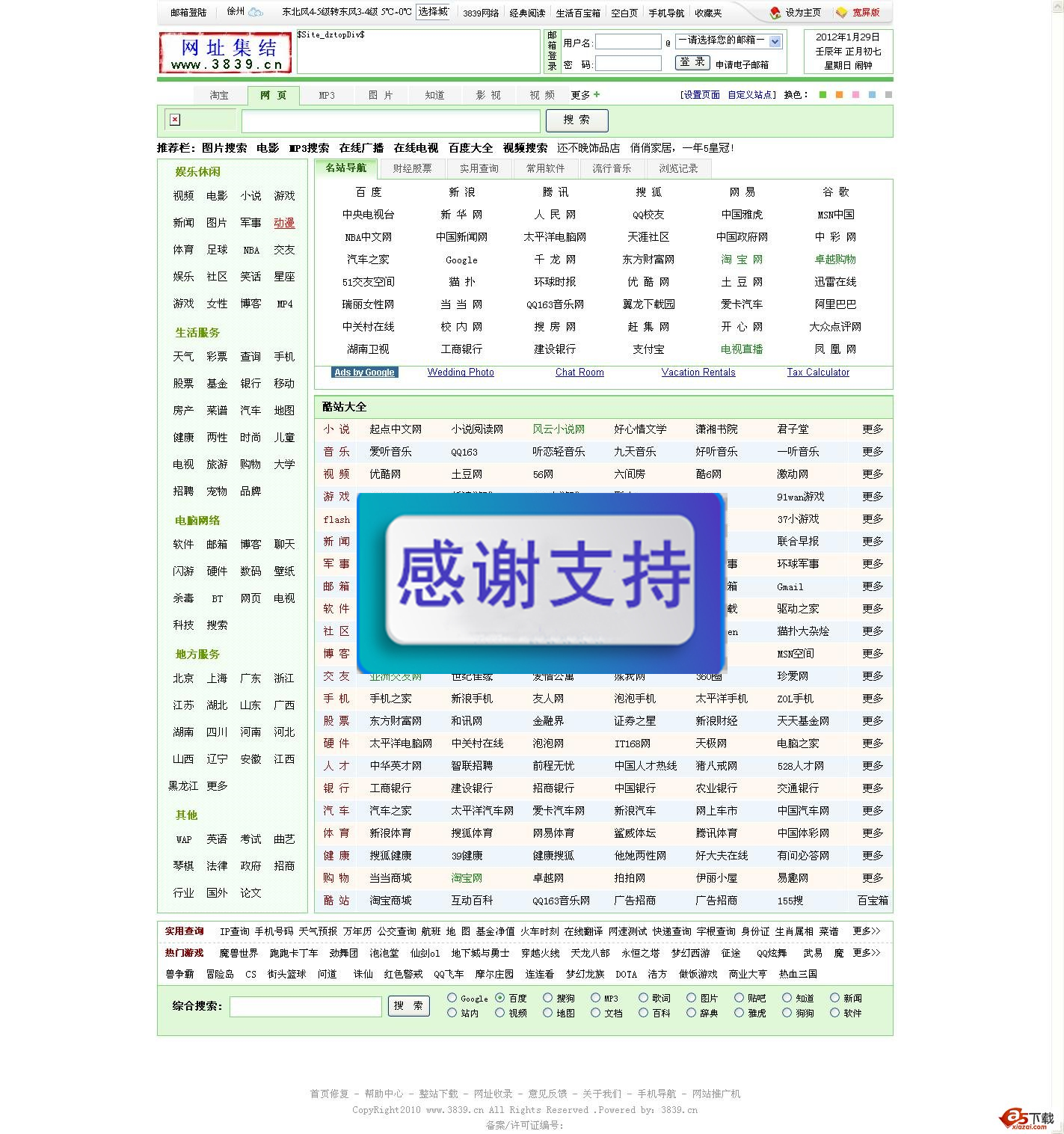The width and height of the screenshot is (1064, 1134).
Task: Expand 更多>> in the 热门游戏 row
Action: (x=867, y=953)
